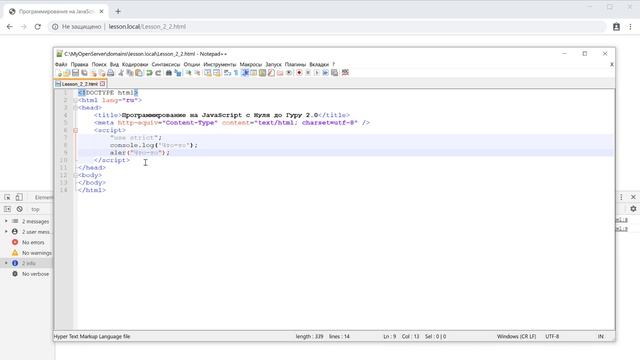Select the No warnings filter row
The width and height of the screenshot is (640, 360).
click(27, 253)
